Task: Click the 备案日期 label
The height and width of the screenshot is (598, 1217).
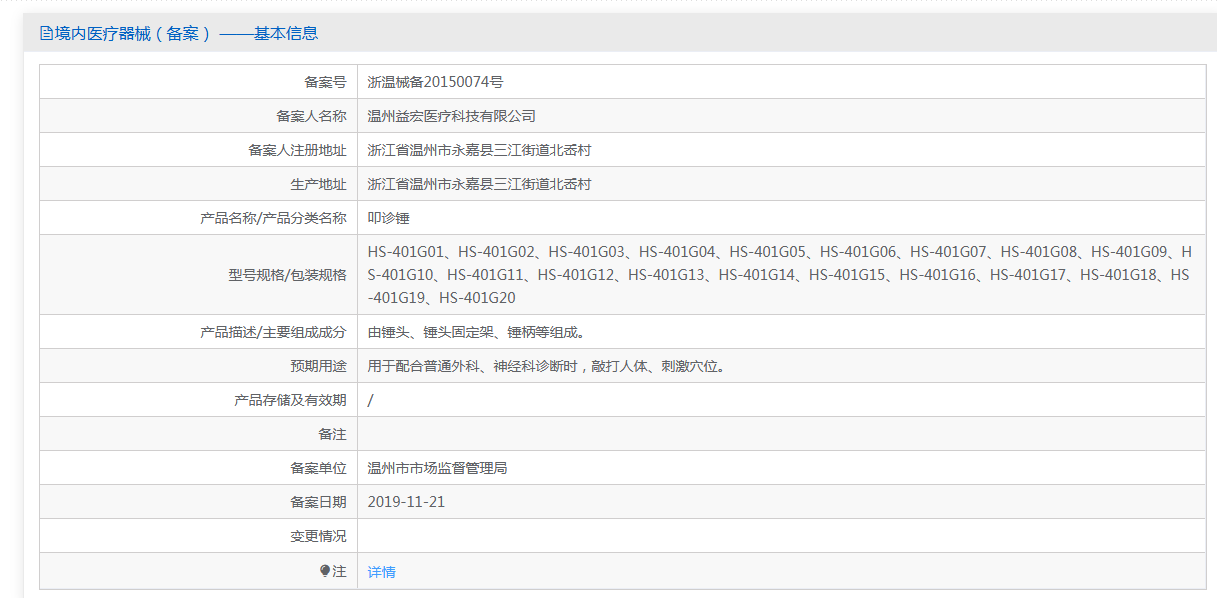Action: (318, 502)
